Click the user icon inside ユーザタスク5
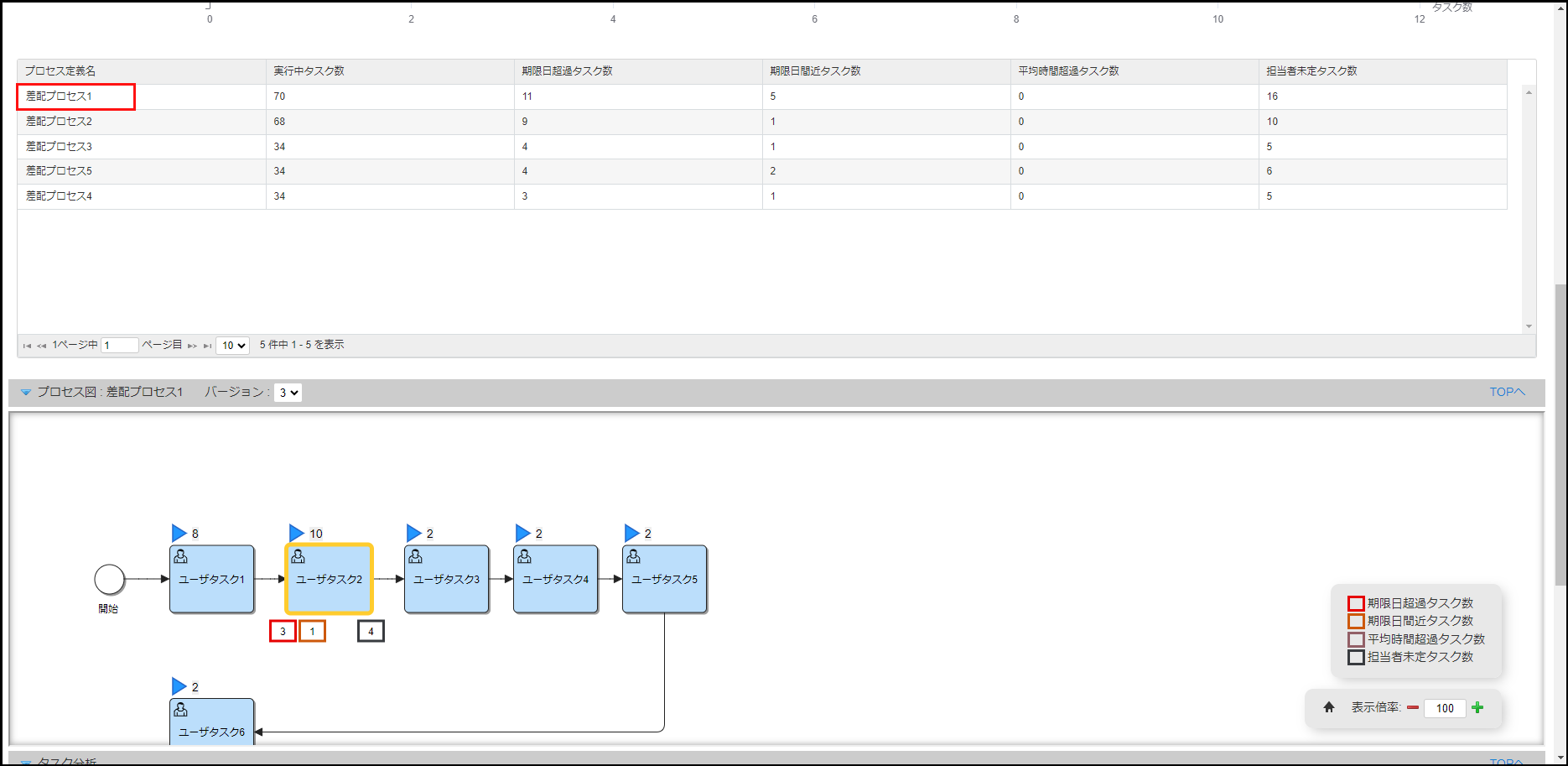Screen dimensions: 1568x766 [x=633, y=556]
